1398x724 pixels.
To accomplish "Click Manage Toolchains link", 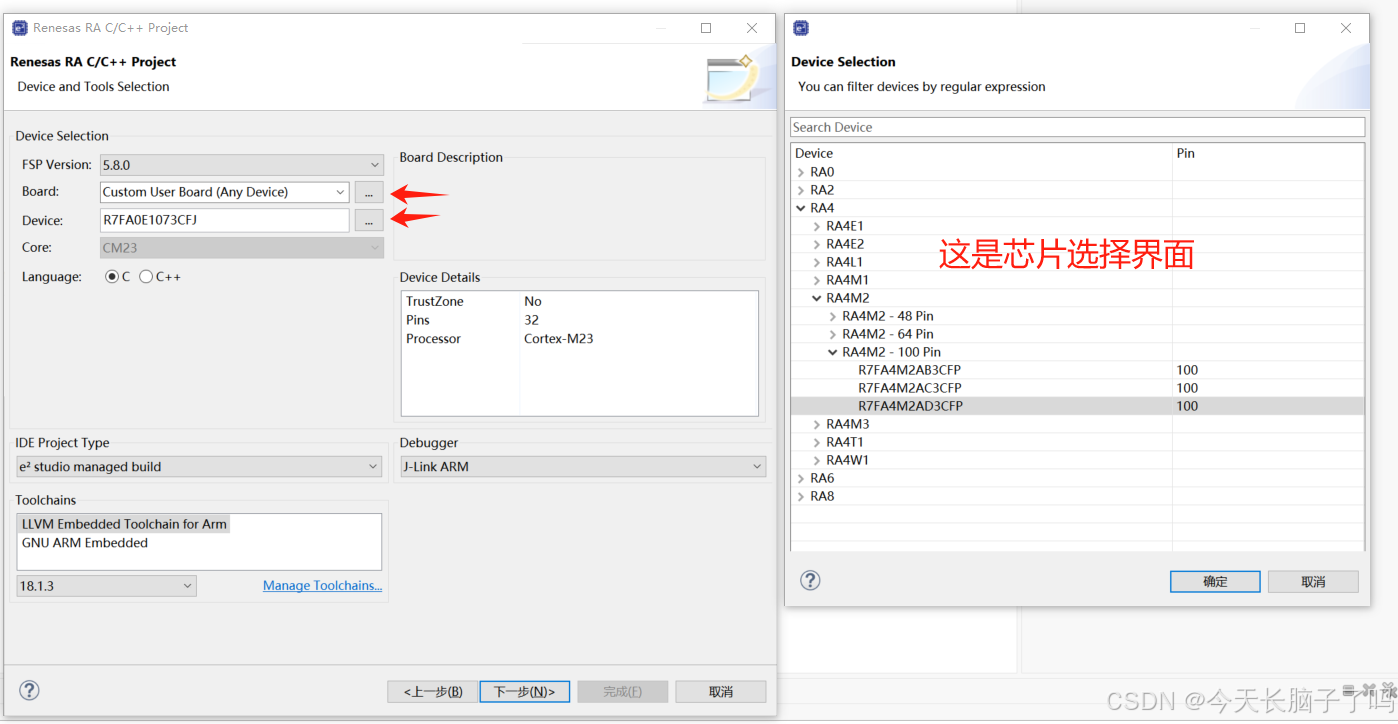I will point(322,586).
